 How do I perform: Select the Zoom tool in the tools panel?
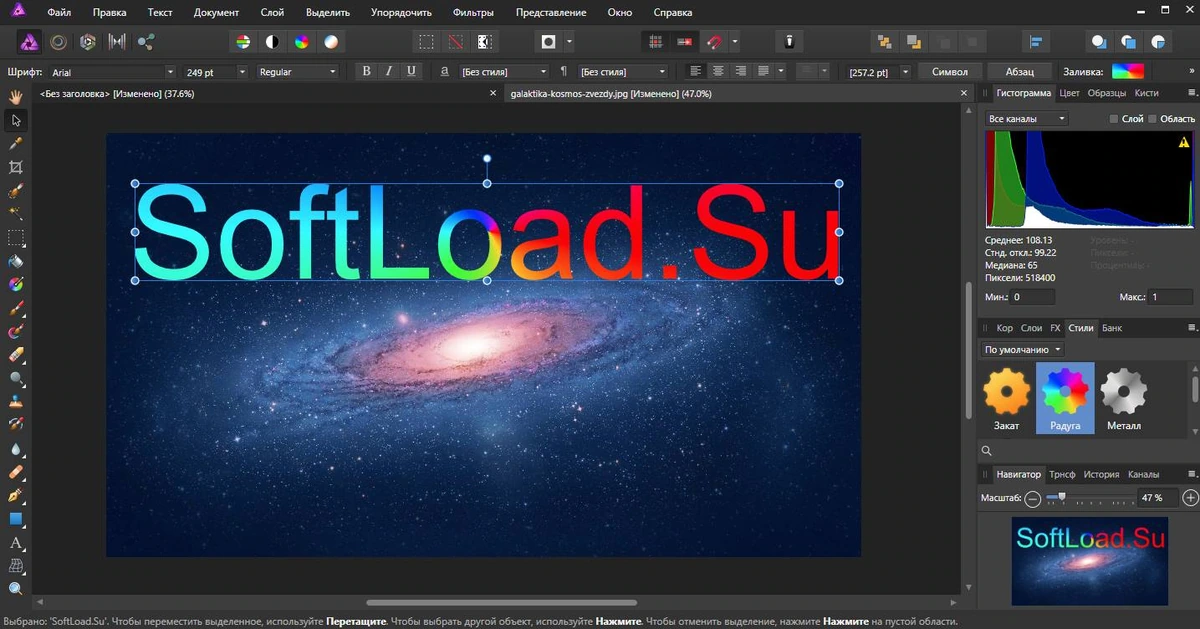pos(16,590)
